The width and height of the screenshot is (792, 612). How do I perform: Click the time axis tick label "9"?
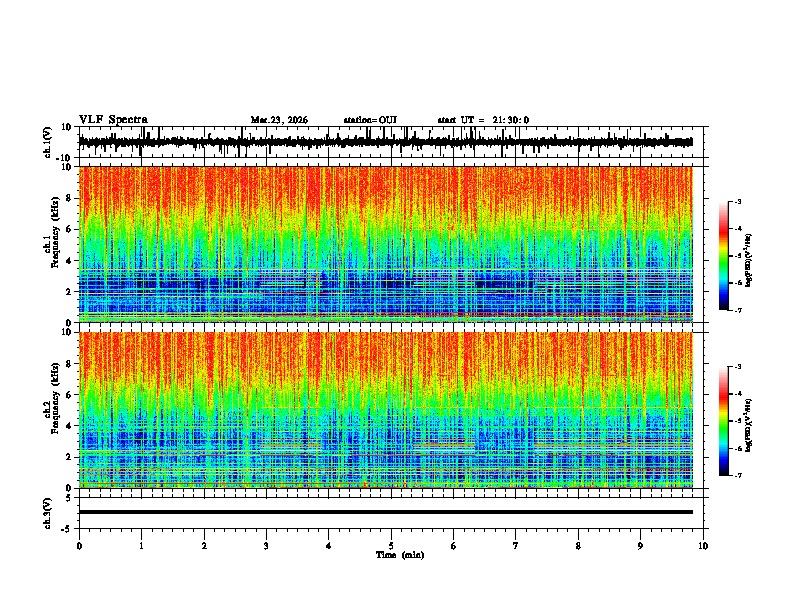(640, 546)
